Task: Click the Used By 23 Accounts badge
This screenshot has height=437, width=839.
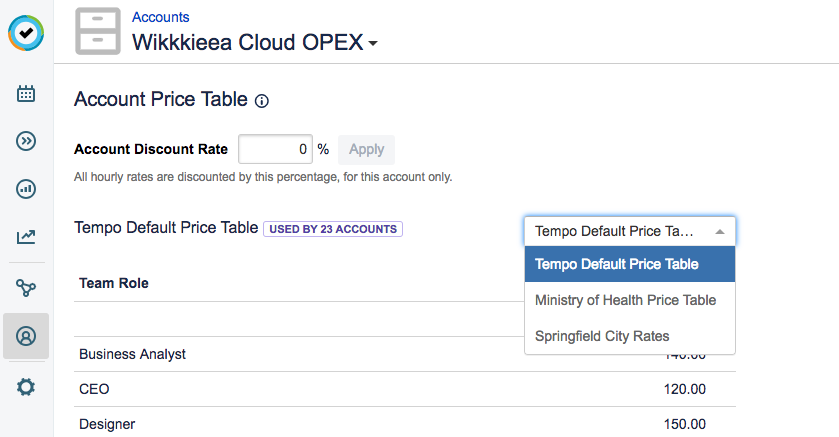Action: (x=332, y=229)
